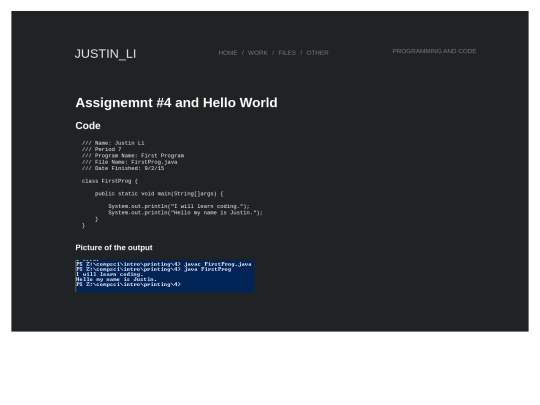Click the 'Picture of the output' heading
Viewport: 540px width, 405px height.
pos(114,248)
